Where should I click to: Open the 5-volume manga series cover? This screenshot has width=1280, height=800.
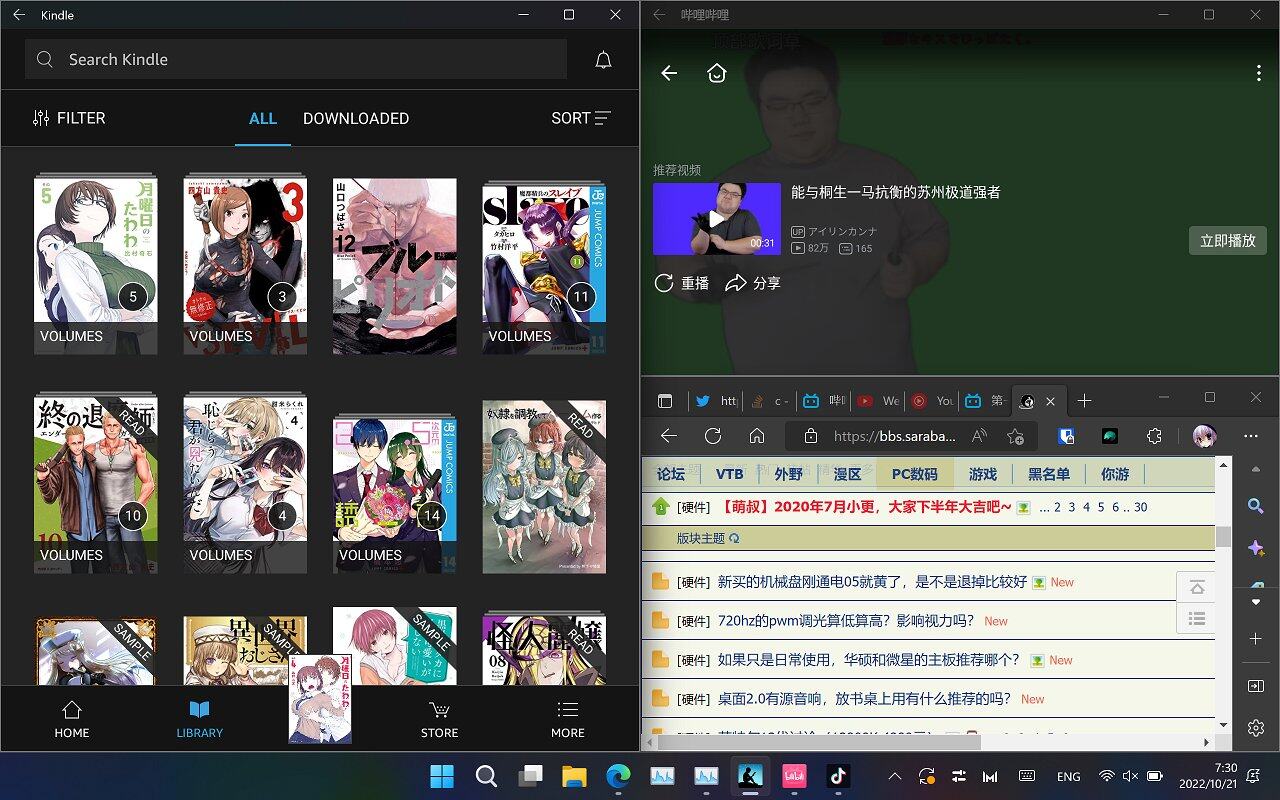(96, 265)
